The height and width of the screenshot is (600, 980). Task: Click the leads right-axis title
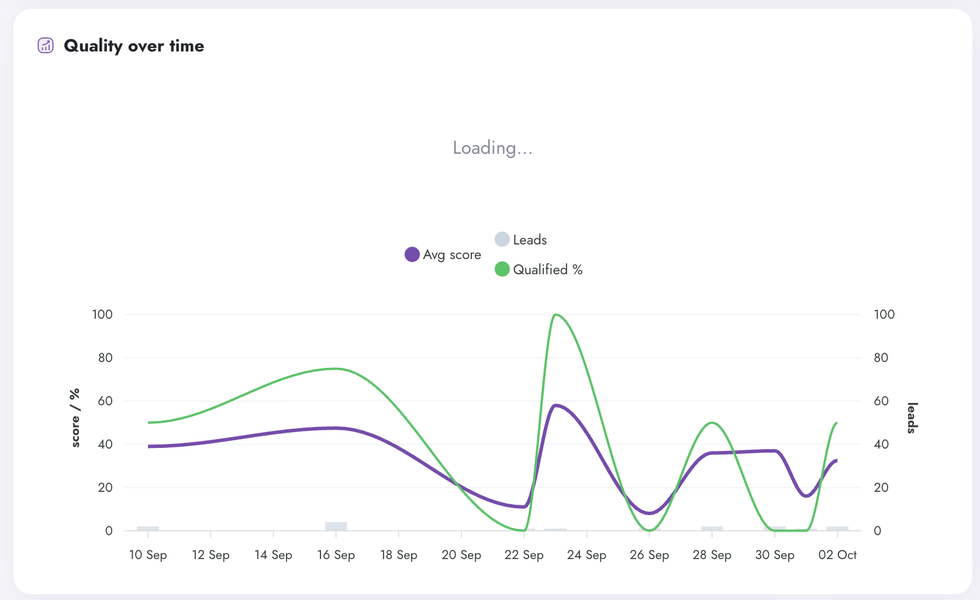point(912,418)
